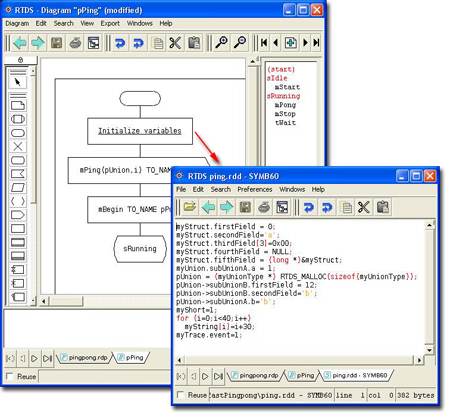Enable Reuse checkbox in the editor window
Image resolution: width=450 pixels, height=419 pixels.
(x=180, y=395)
